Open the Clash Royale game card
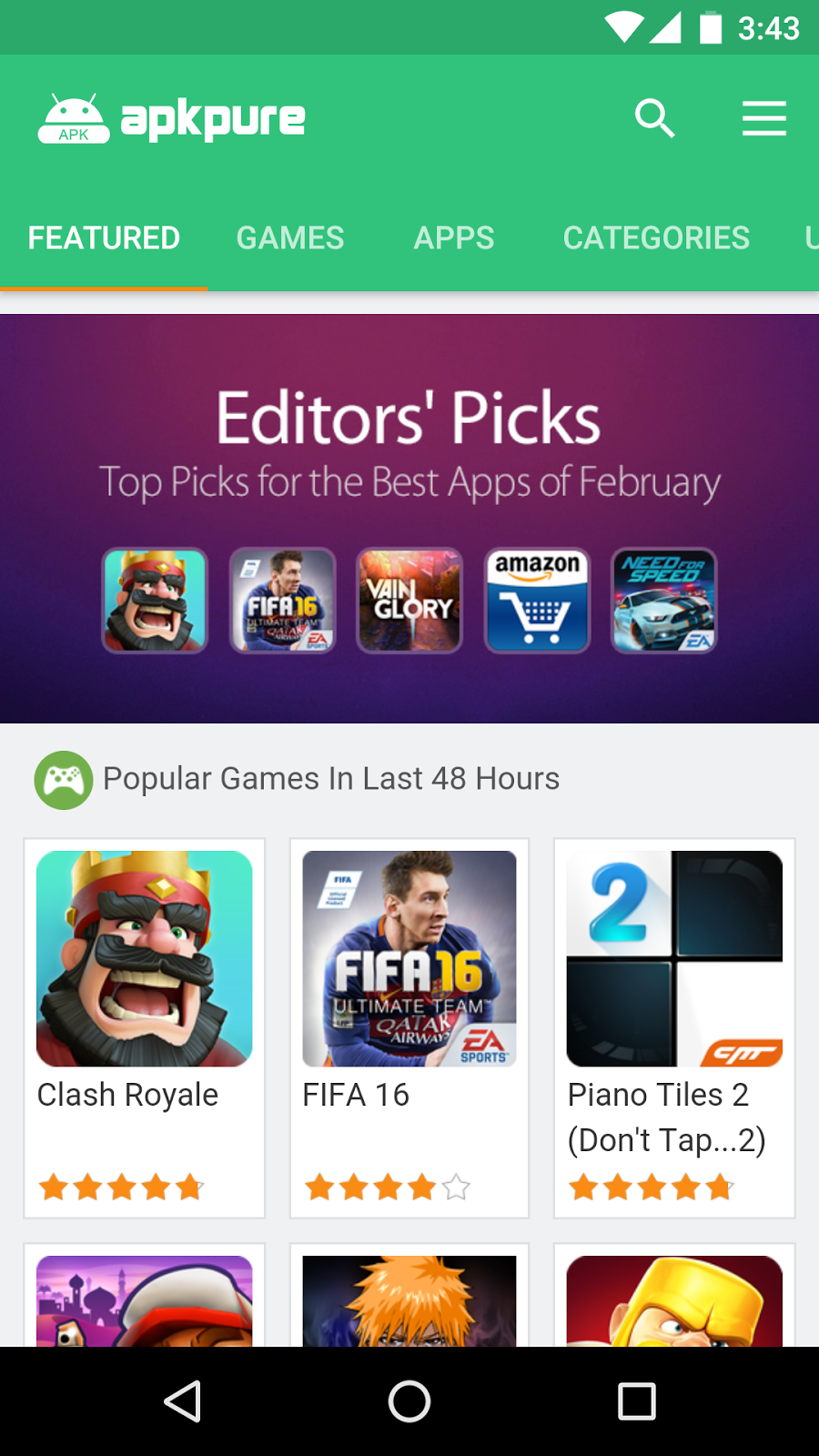819x1456 pixels. tap(145, 1028)
